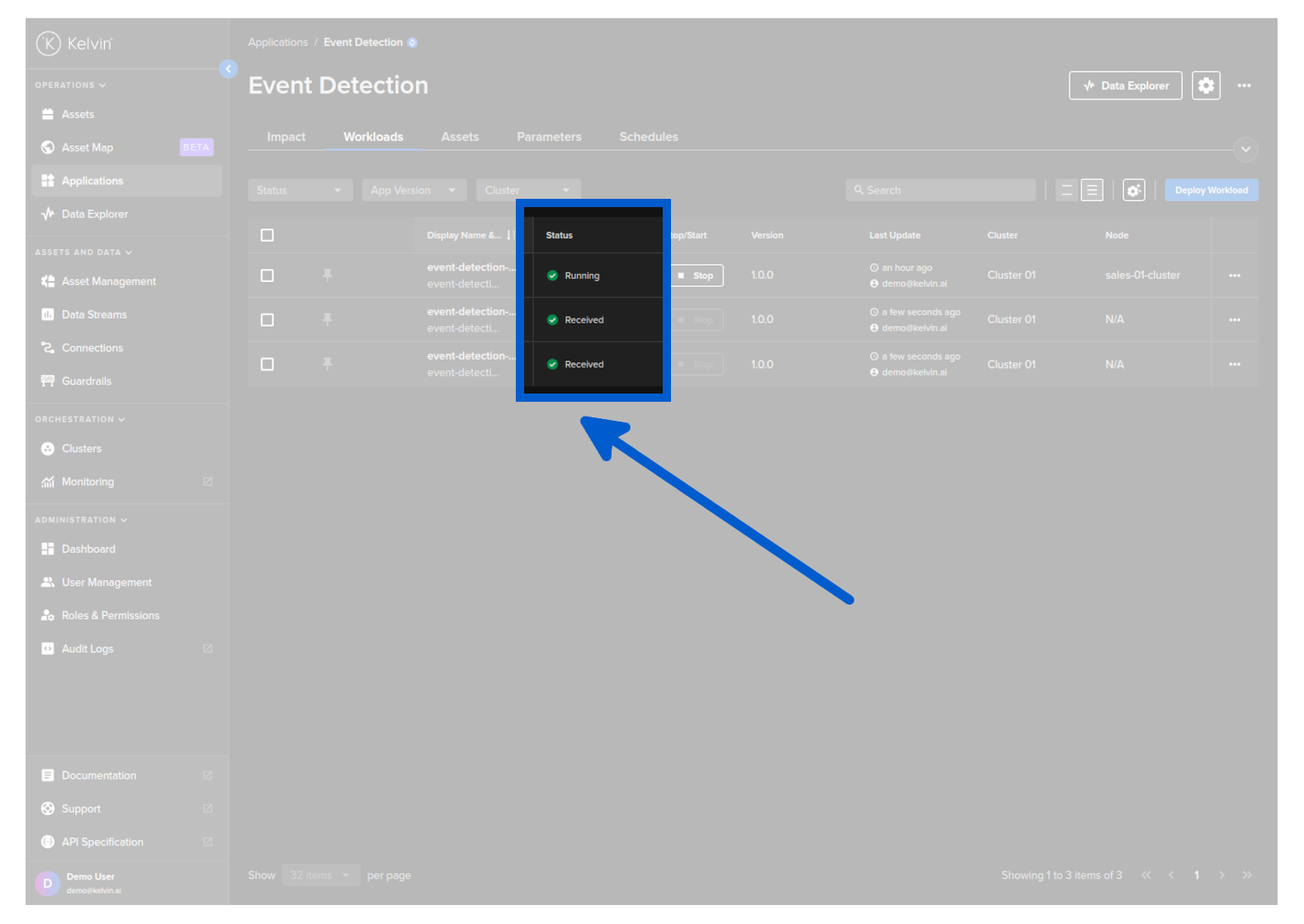Screen dimensions: 1304x924
Task: Pin the first event-detection workload row
Action: (328, 275)
